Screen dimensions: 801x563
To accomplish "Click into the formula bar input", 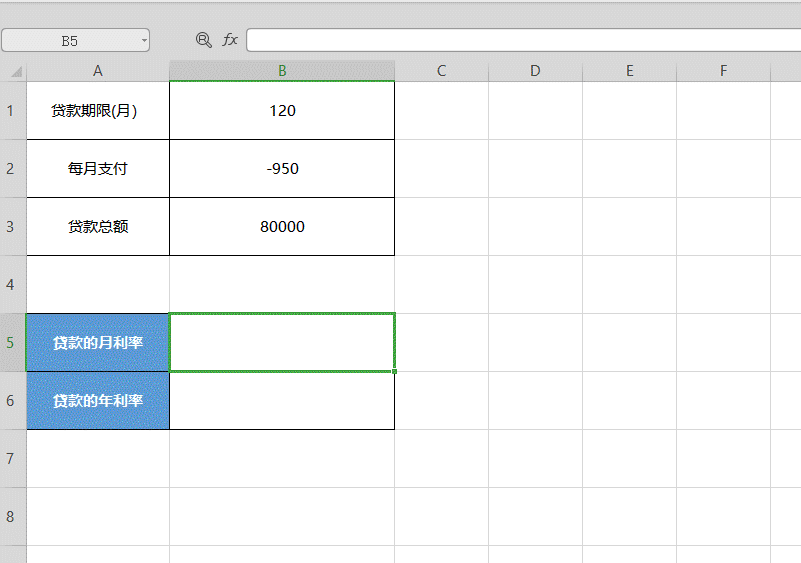I will (x=520, y=40).
